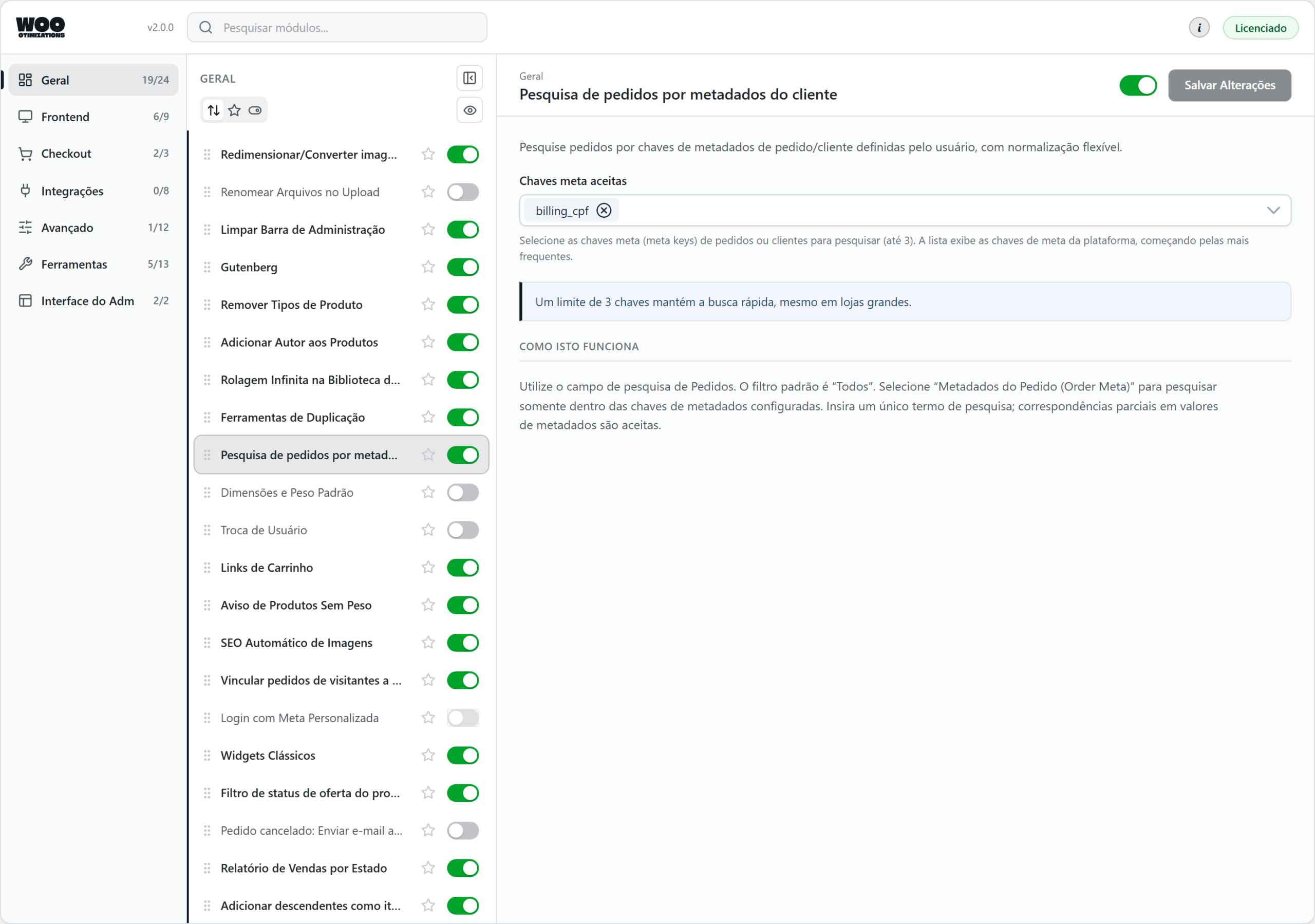The width and height of the screenshot is (1315, 924).
Task: Enable Pedido cancelado: Enviar e-mail toggle
Action: (x=463, y=830)
